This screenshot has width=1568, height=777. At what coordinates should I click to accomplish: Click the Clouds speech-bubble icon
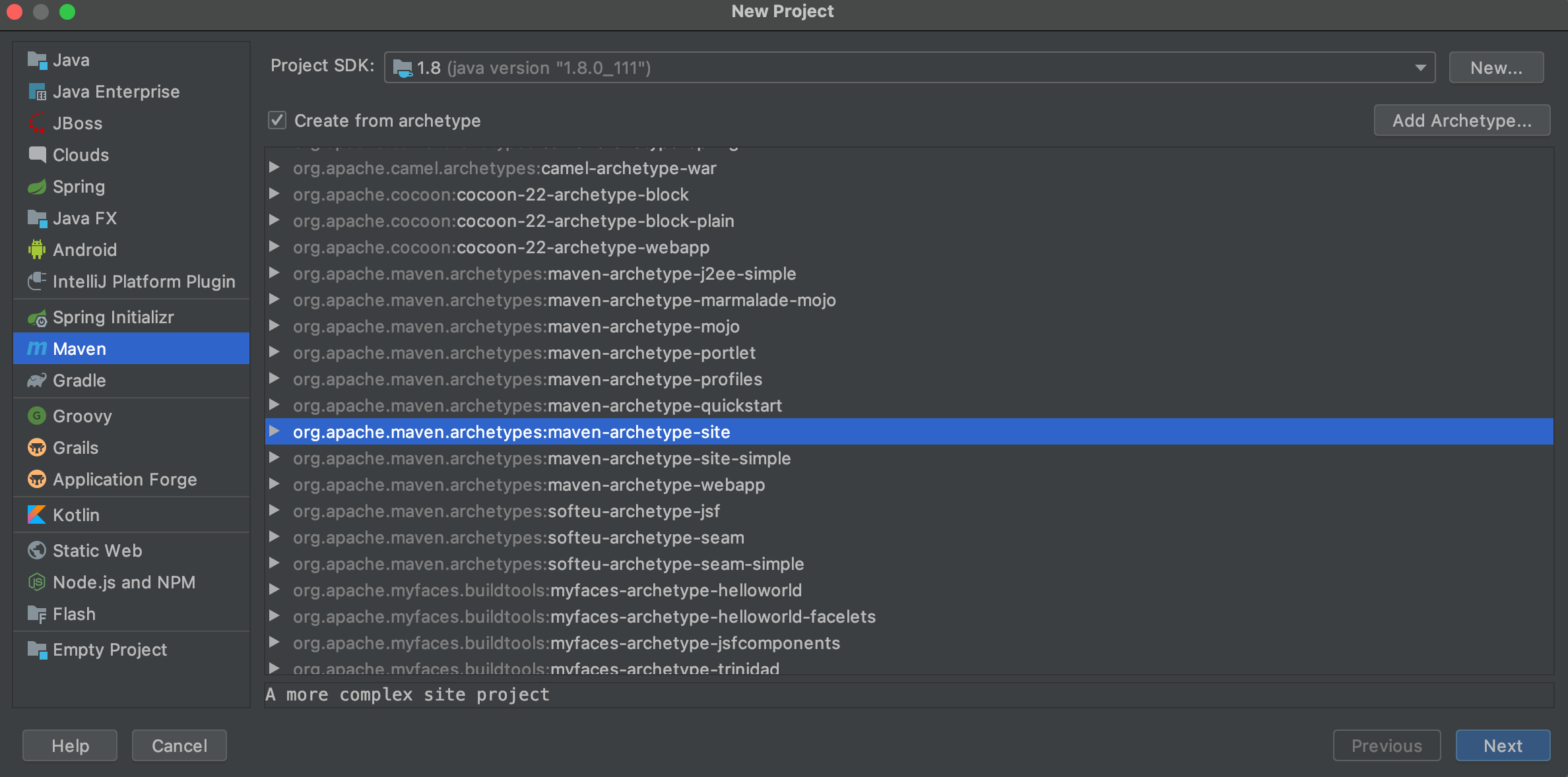[x=37, y=155]
